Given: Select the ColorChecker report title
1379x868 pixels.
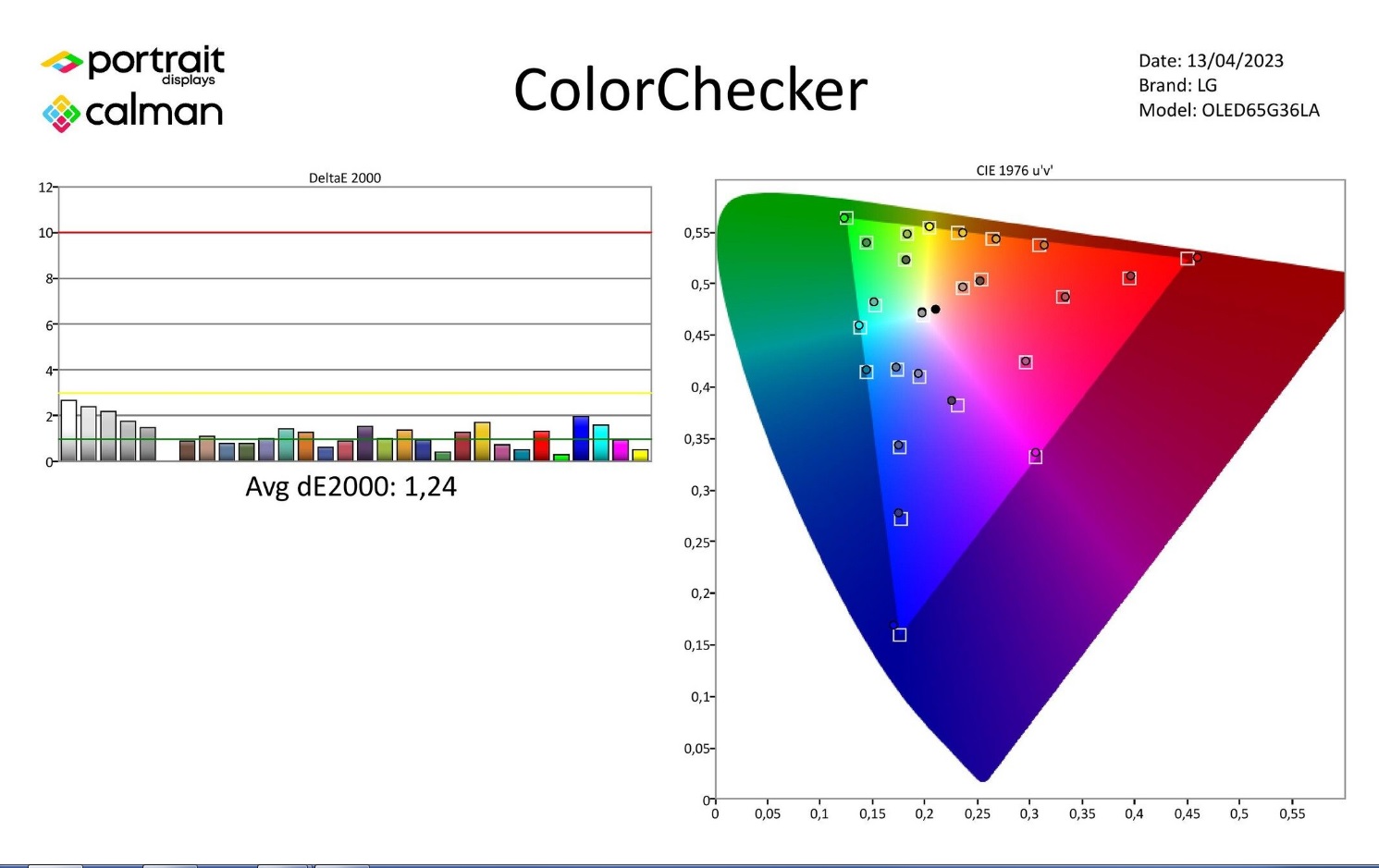Looking at the screenshot, I should click(x=690, y=91).
